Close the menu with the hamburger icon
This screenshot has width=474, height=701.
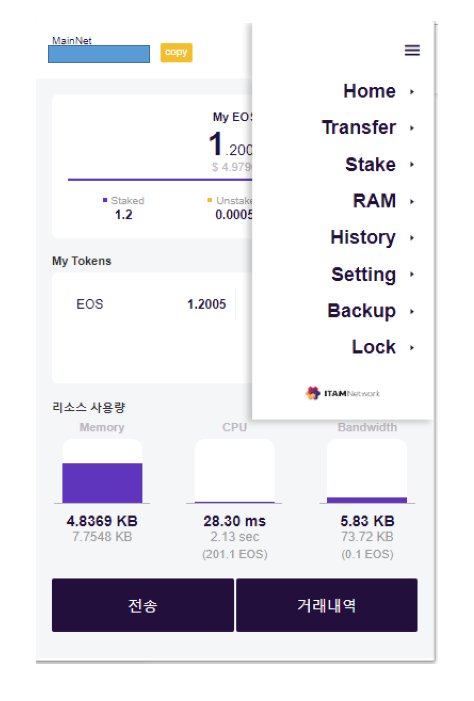(x=412, y=50)
